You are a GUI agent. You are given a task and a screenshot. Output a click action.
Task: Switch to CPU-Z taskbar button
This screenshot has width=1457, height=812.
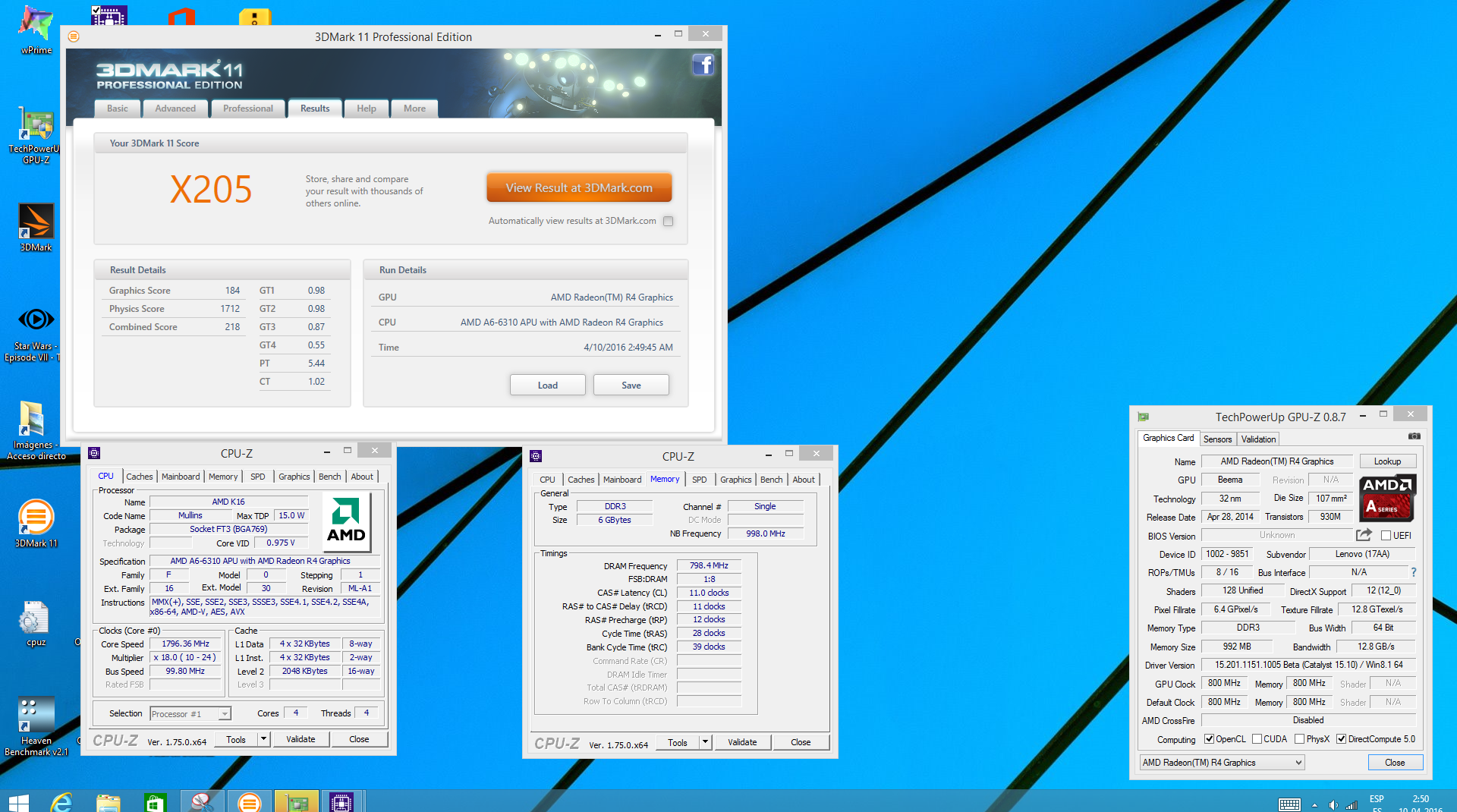tap(342, 801)
